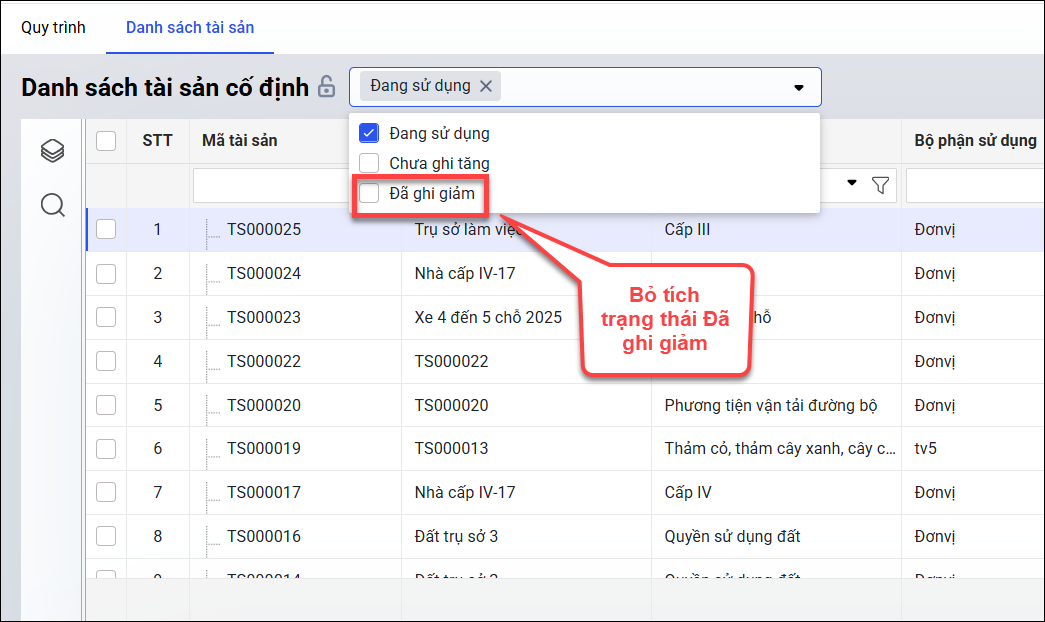This screenshot has width=1045, height=622.
Task: Click asset name 'TS000013'
Action: [451, 449]
